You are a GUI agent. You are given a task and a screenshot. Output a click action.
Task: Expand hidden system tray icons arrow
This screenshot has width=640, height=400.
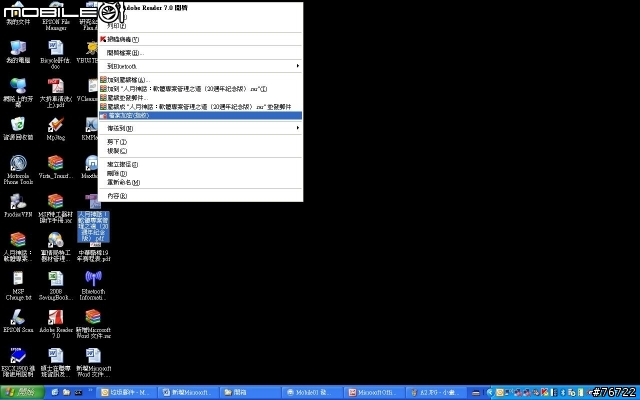pos(492,393)
